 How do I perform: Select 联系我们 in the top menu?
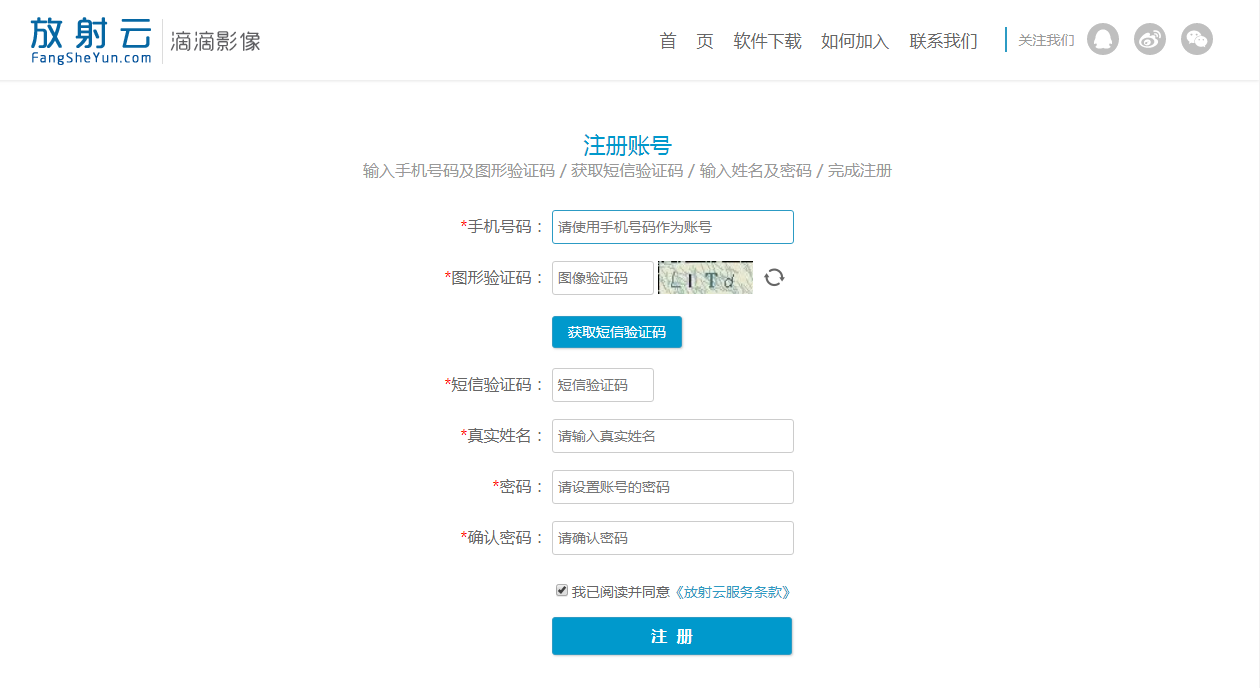tap(943, 41)
